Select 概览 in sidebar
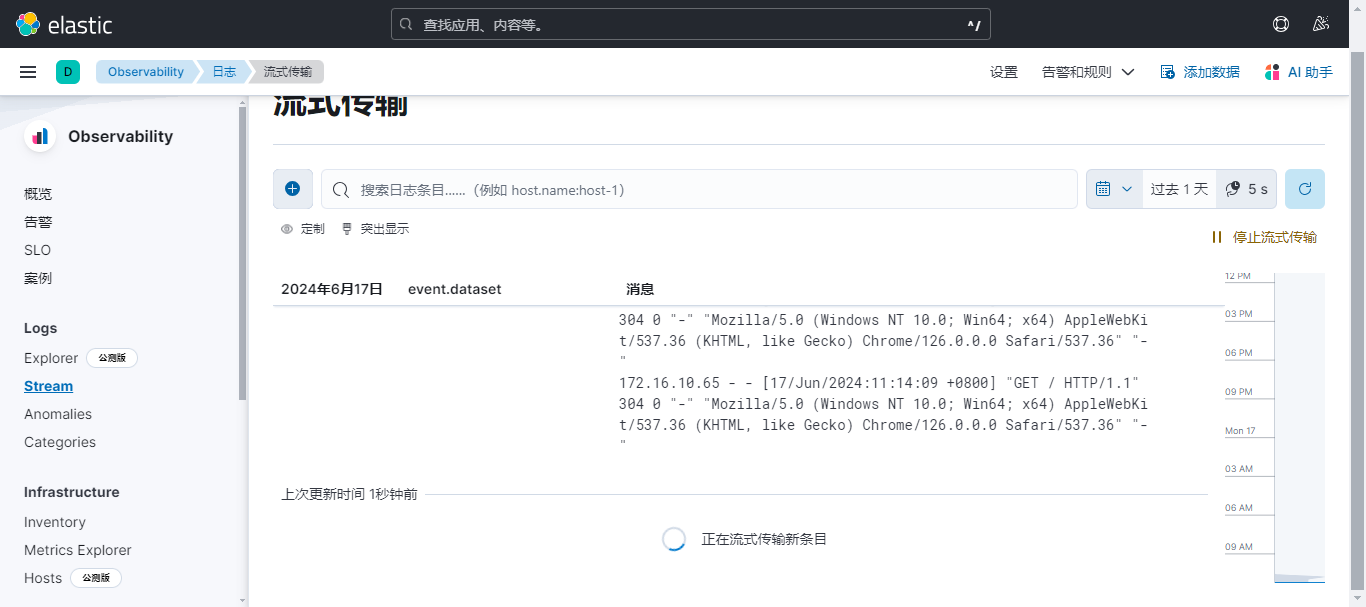The height and width of the screenshot is (607, 1366). pos(38,194)
